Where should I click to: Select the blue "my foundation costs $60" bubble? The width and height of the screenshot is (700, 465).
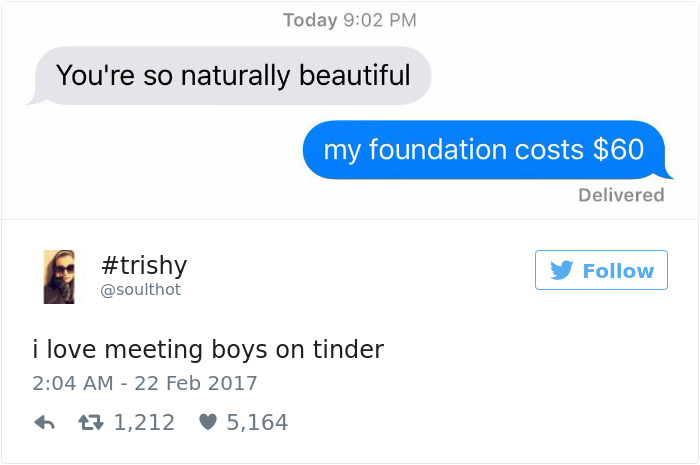click(484, 150)
